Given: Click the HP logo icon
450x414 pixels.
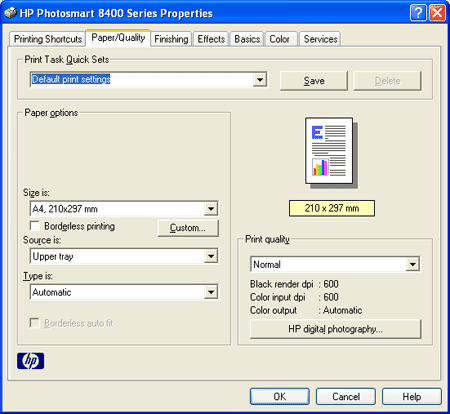Looking at the screenshot, I should pos(30,361).
